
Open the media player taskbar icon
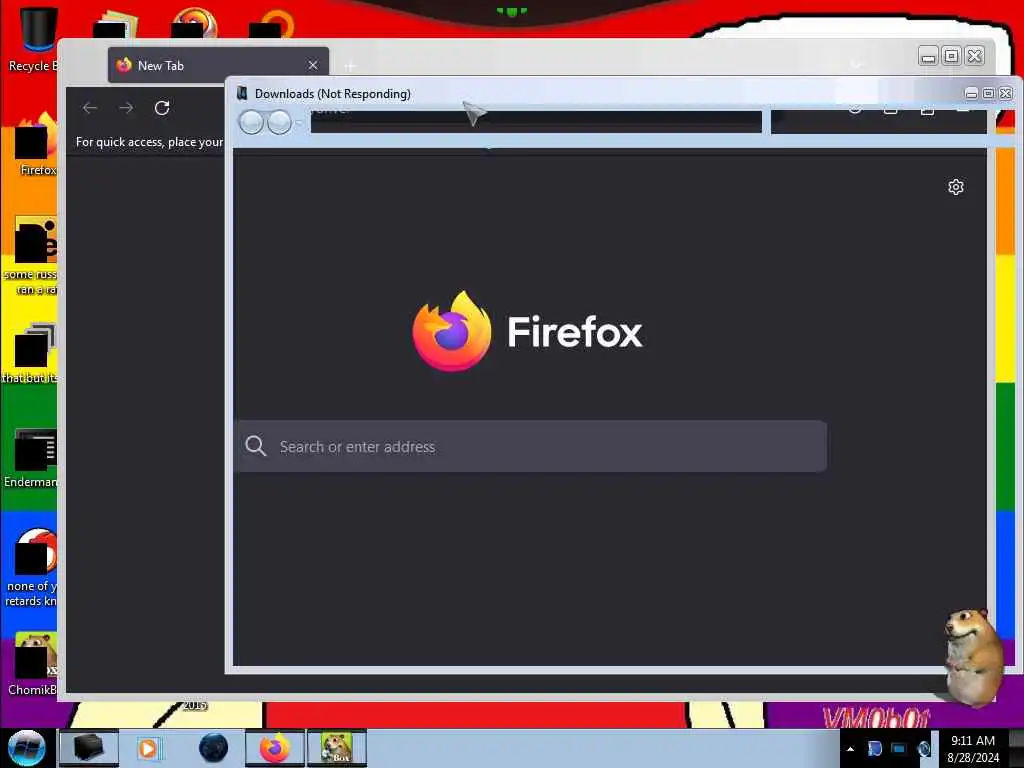click(x=148, y=748)
